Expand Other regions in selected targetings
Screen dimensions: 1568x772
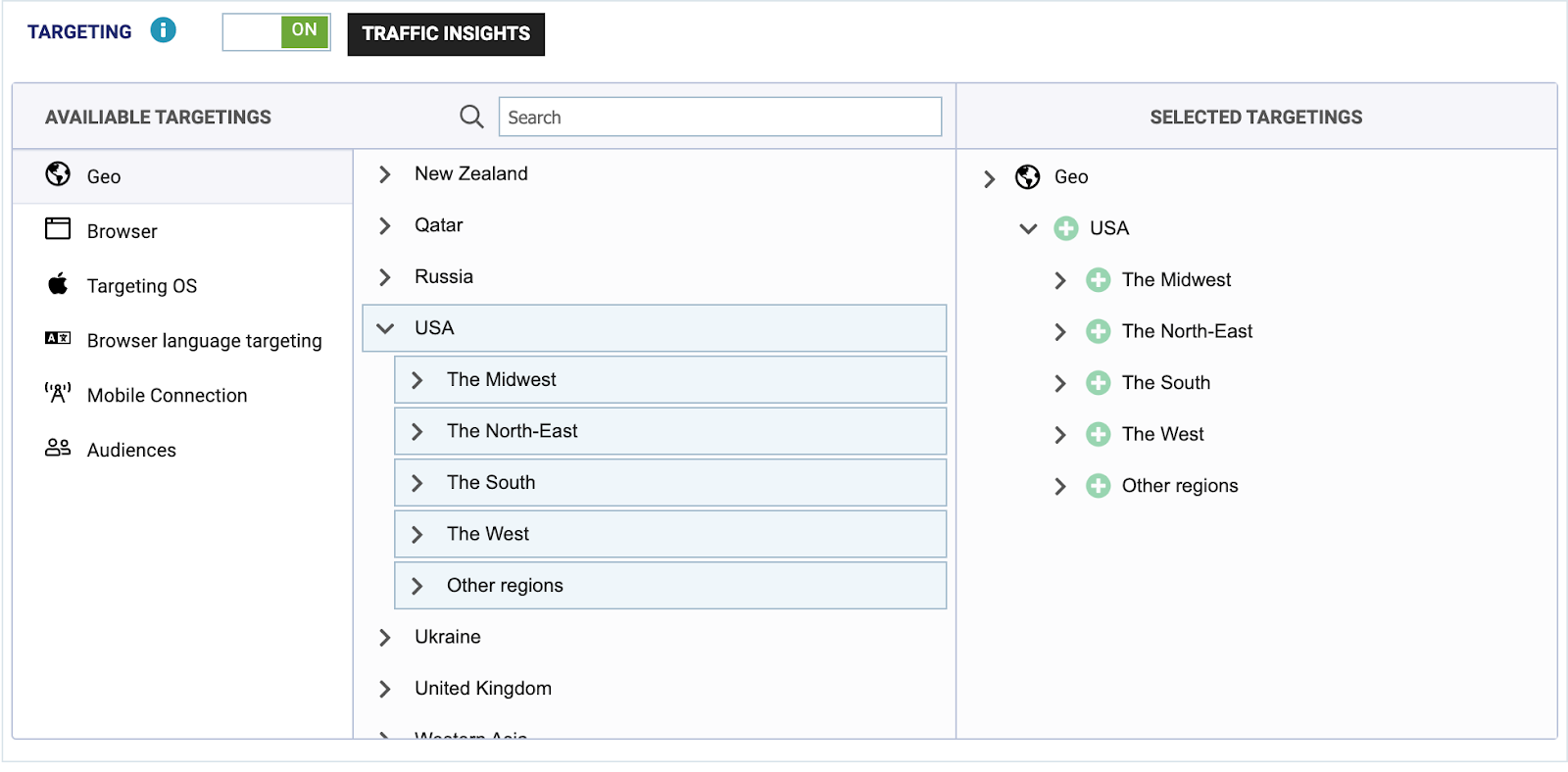(x=1059, y=487)
